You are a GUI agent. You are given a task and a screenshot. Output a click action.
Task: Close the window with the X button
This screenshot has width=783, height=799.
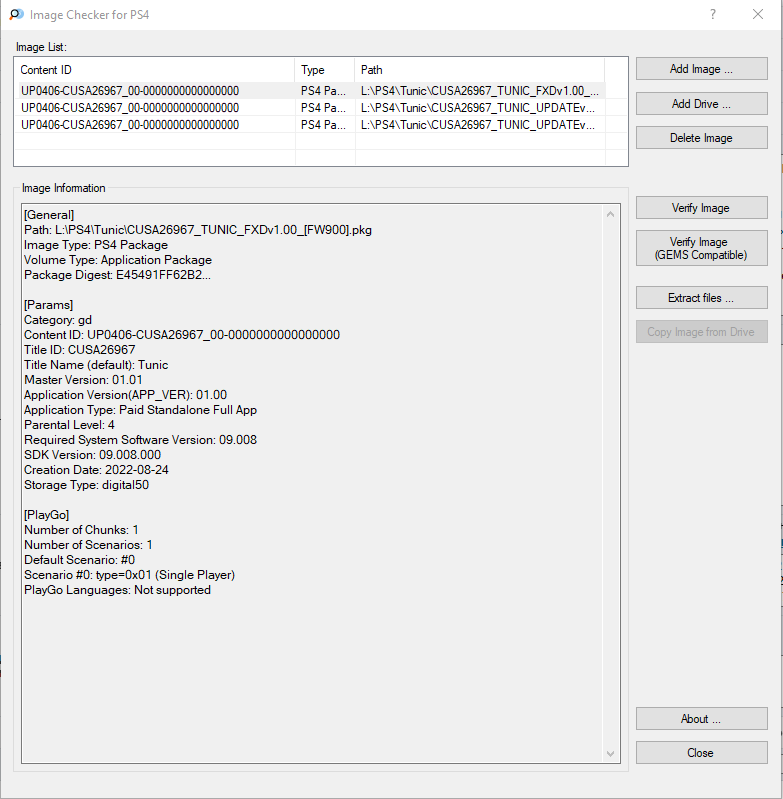(758, 14)
